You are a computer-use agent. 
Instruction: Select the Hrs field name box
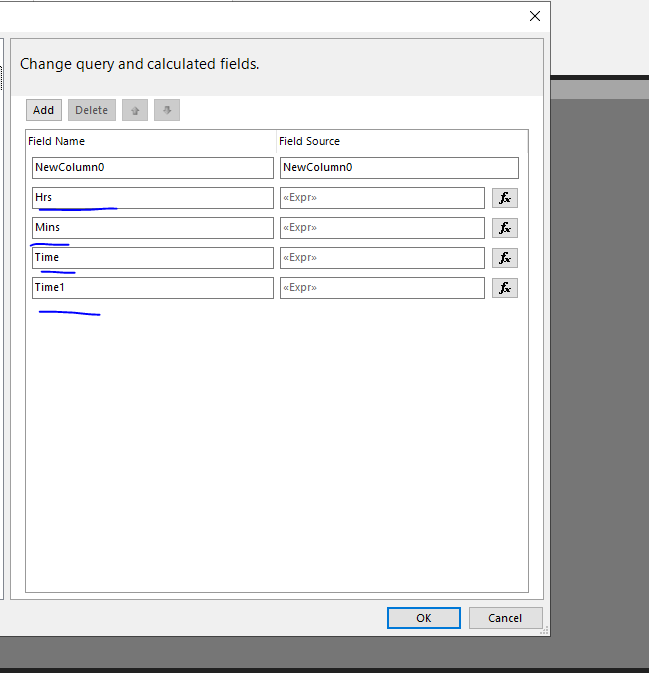pyautogui.click(x=153, y=198)
